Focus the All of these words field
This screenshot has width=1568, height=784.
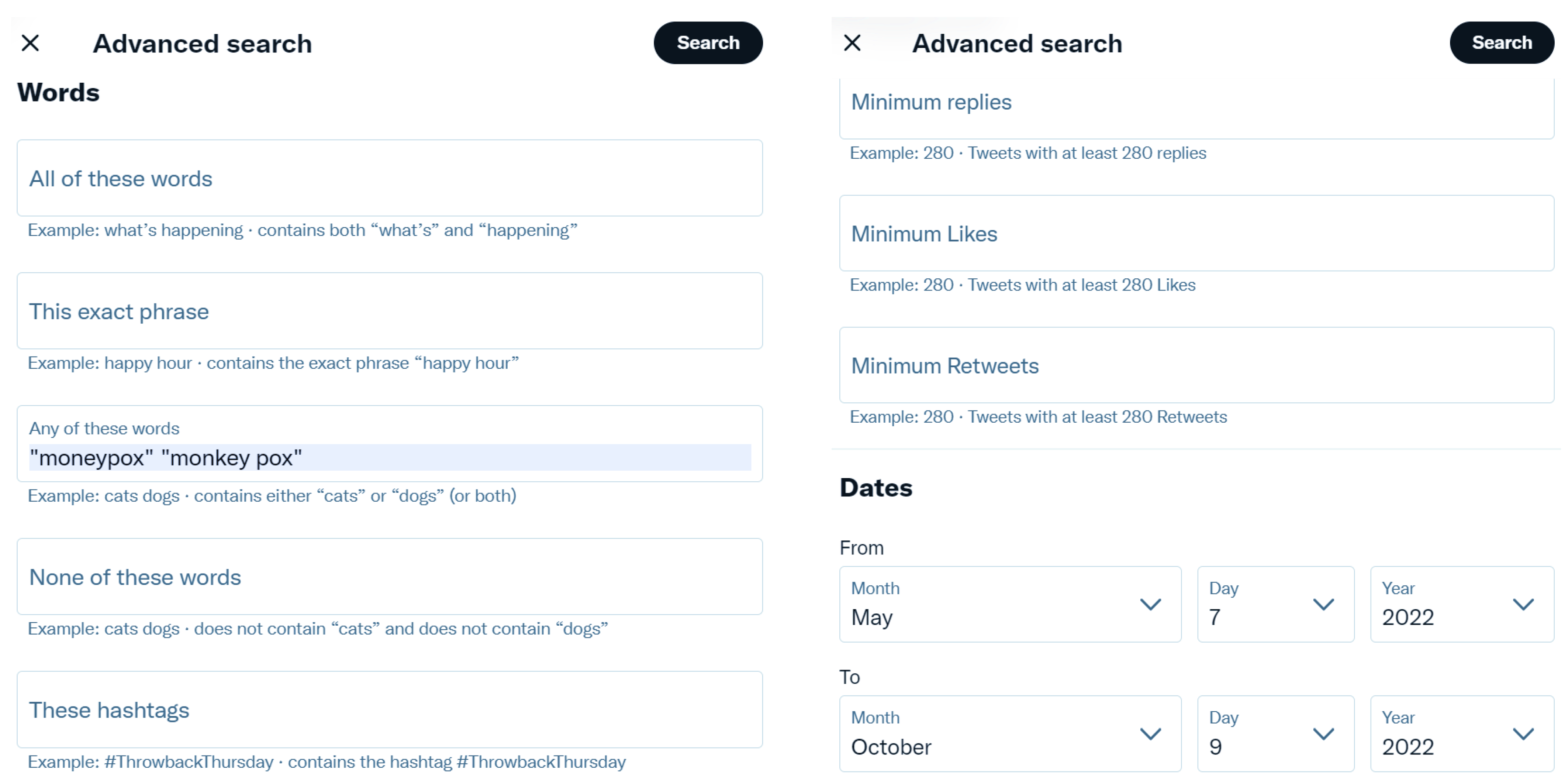(x=390, y=179)
